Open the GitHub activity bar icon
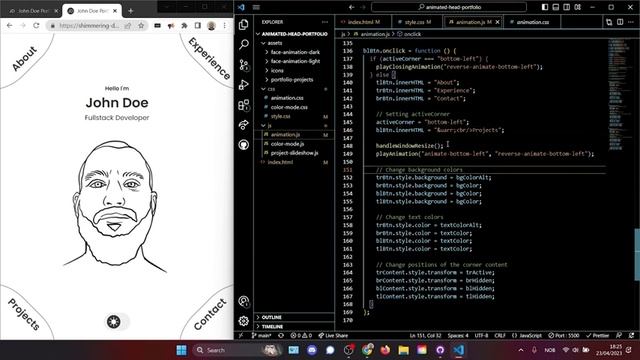 pyautogui.click(x=244, y=144)
